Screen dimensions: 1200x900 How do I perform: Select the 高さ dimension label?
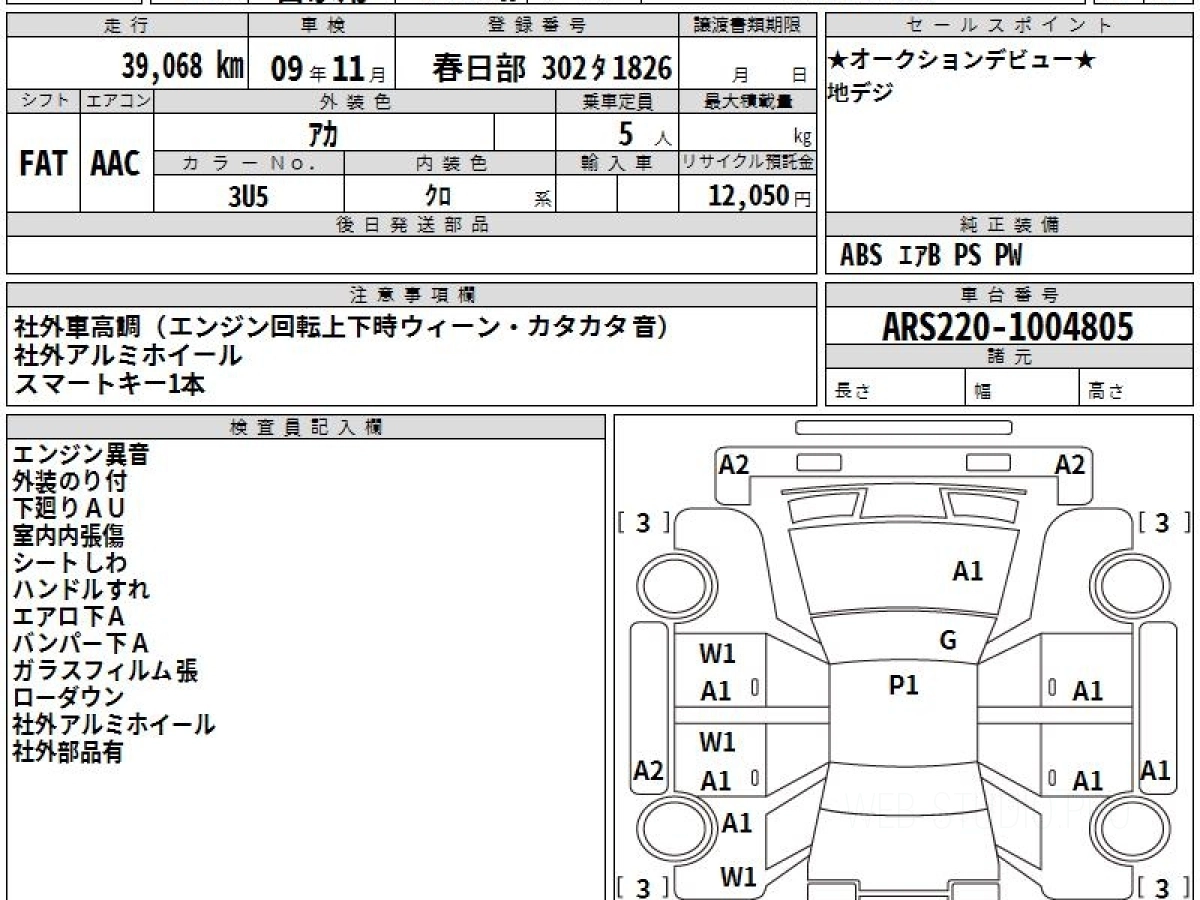coord(1108,392)
